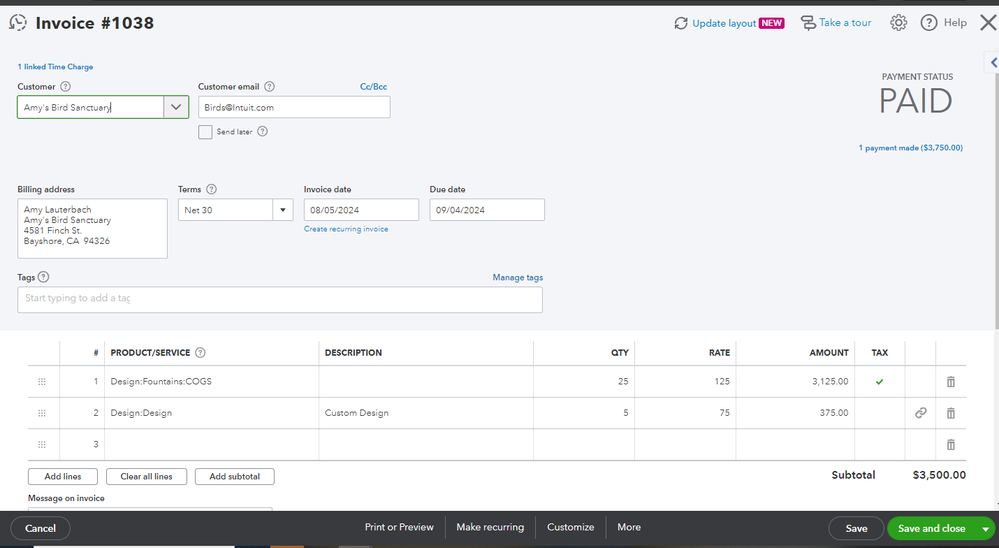Click the quantity 5 cell
Image resolution: width=999 pixels, height=548 pixels.
584,413
